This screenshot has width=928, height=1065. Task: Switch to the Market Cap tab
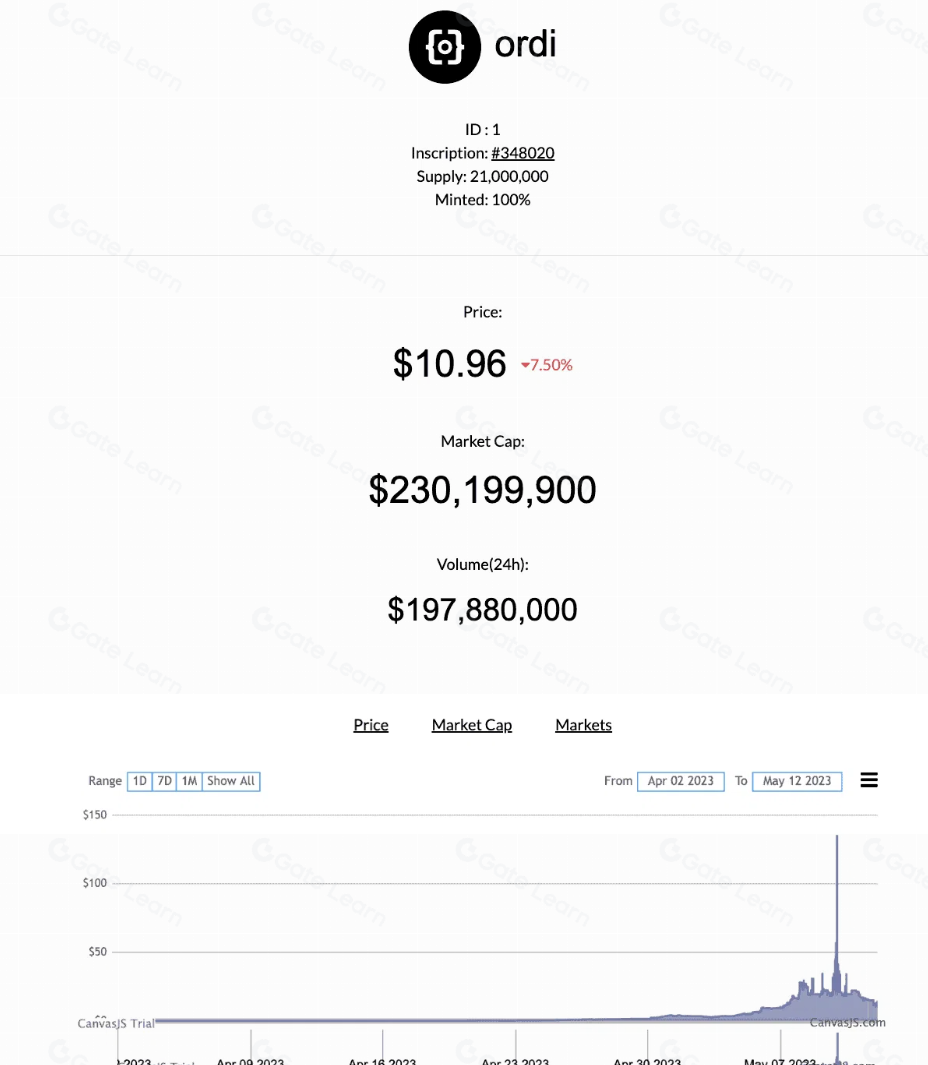pos(472,725)
